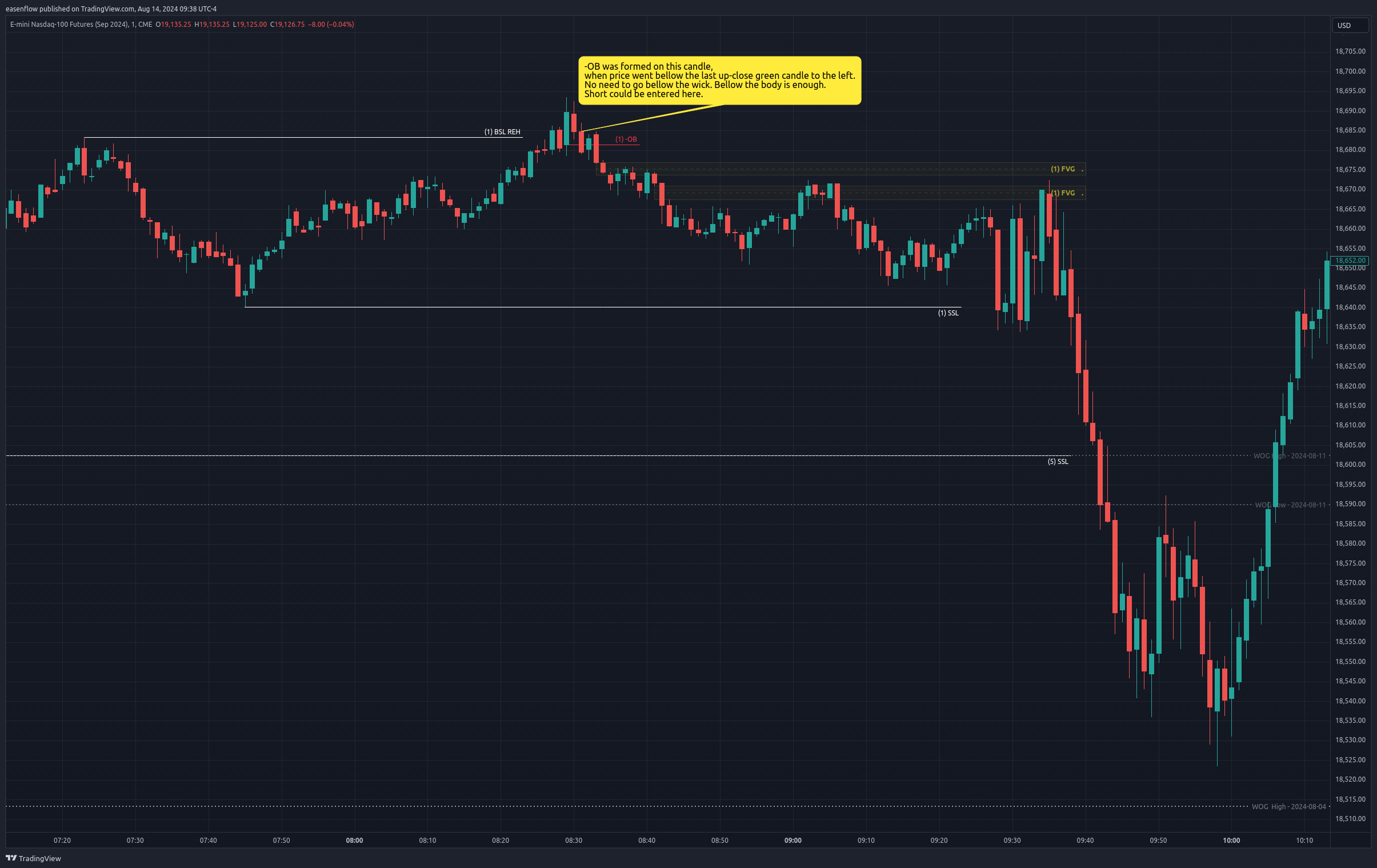Click the easenflow published header text
Image resolution: width=1377 pixels, height=868 pixels.
111,9
